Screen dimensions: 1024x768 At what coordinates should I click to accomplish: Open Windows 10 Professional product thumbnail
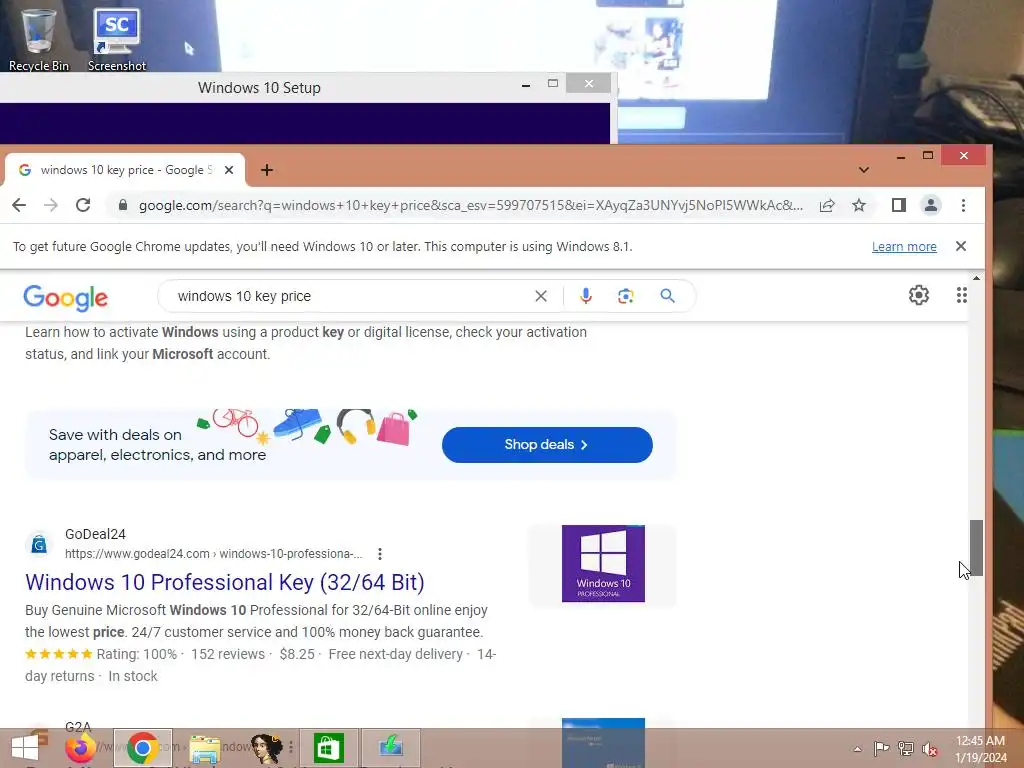pyautogui.click(x=603, y=564)
